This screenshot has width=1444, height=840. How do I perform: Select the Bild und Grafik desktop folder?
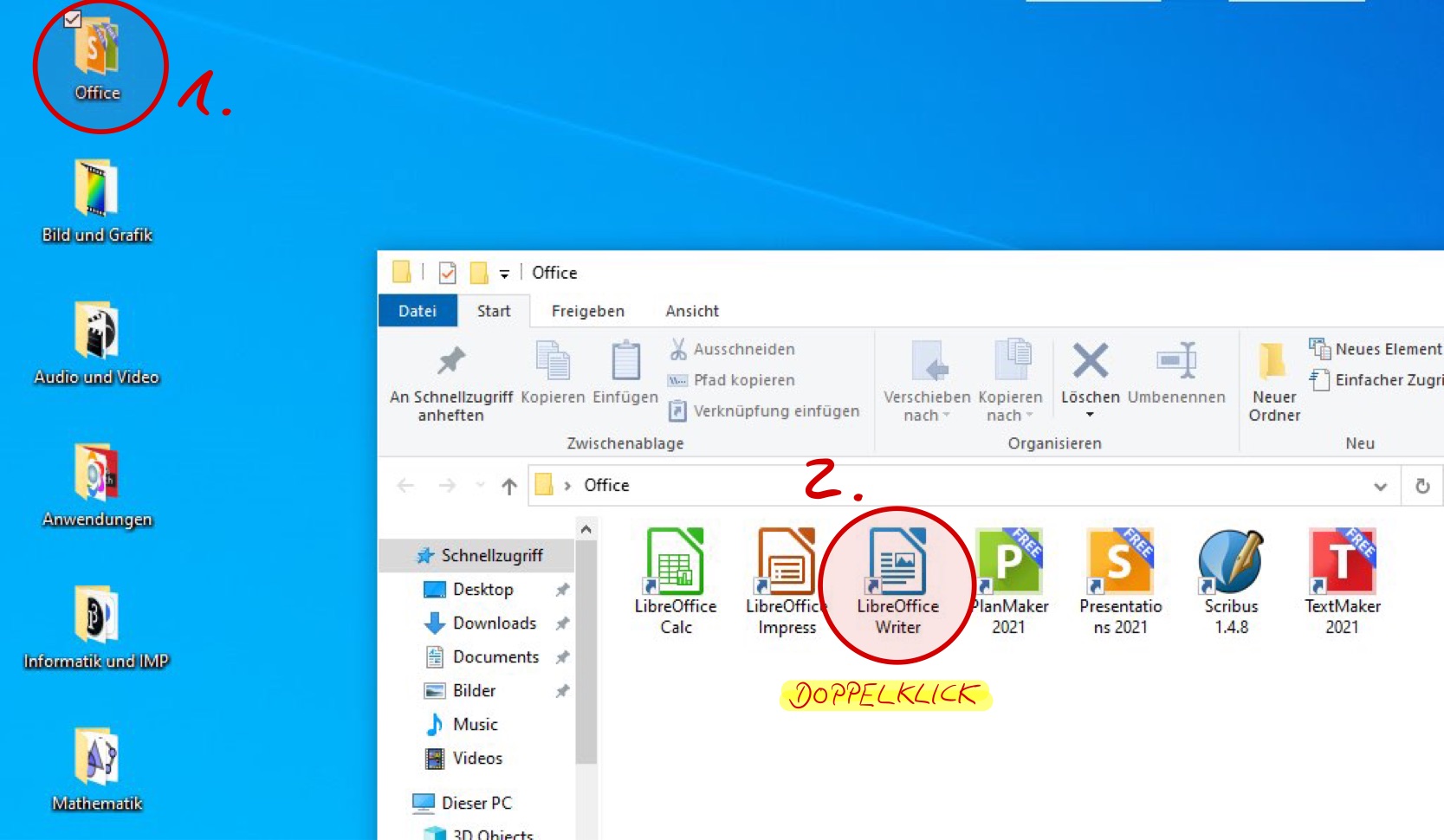point(96,199)
